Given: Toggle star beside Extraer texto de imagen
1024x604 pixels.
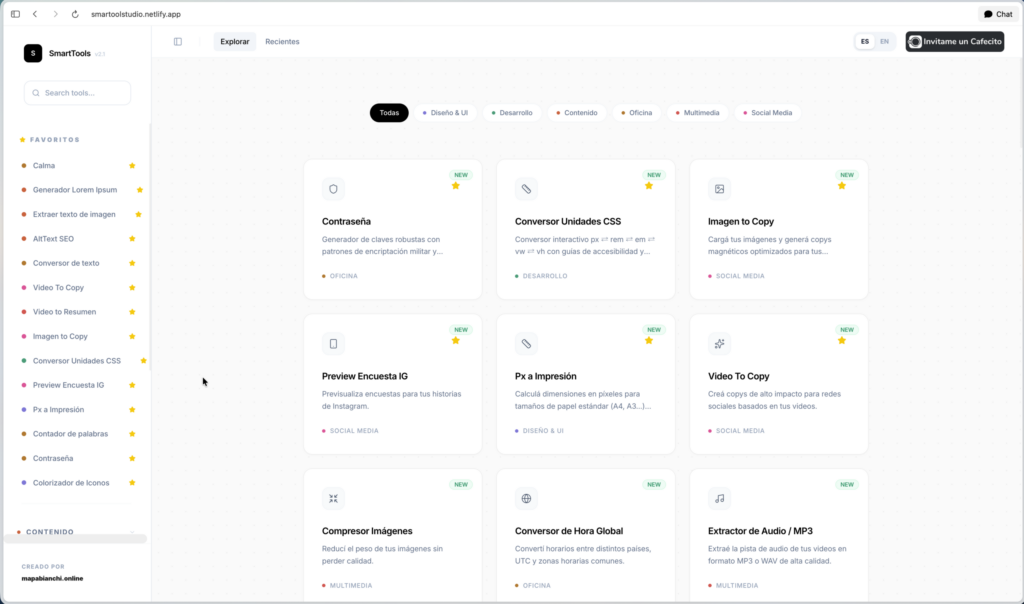Looking at the screenshot, I should 138,214.
